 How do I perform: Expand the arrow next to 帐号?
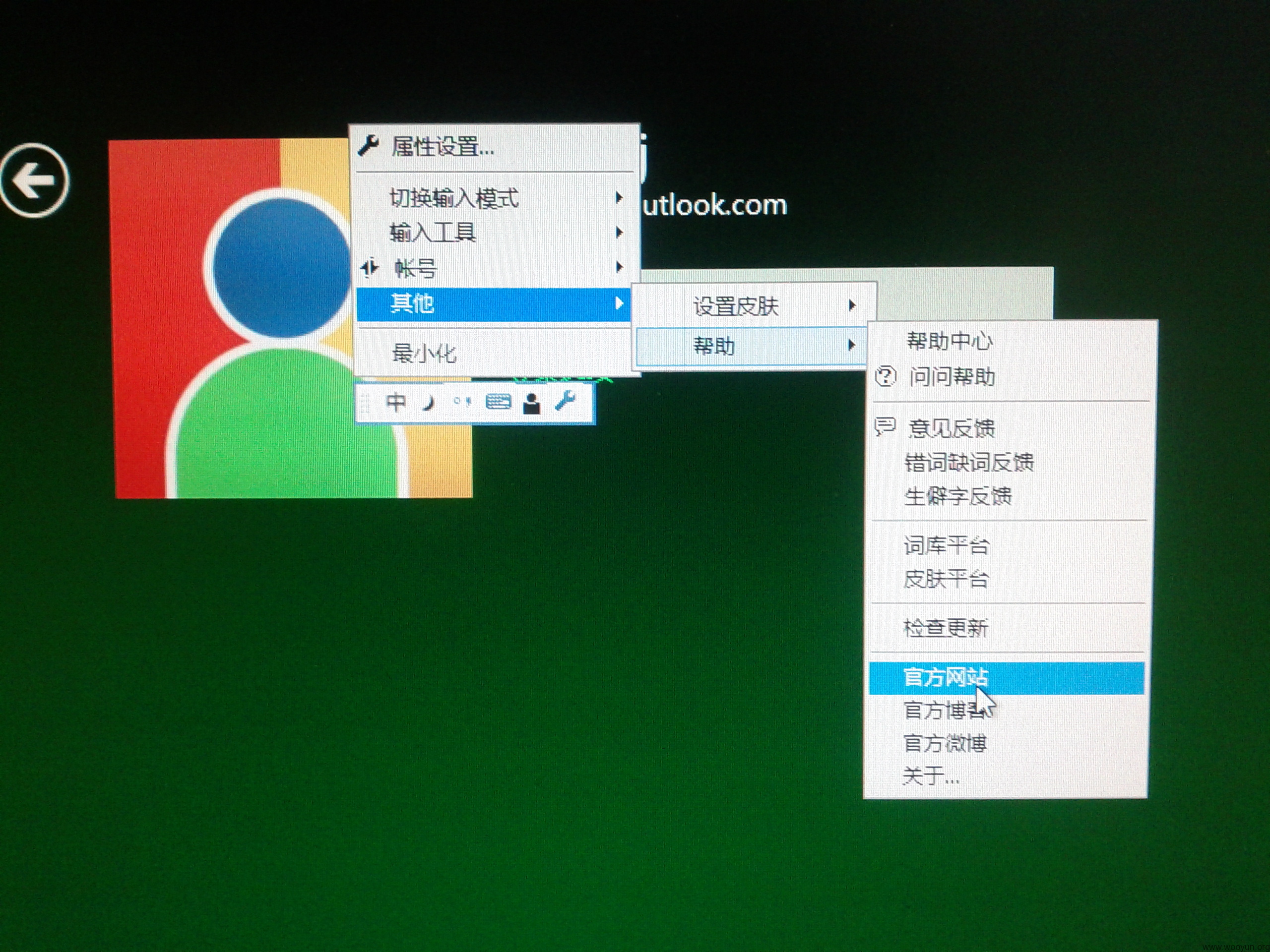click(x=619, y=267)
